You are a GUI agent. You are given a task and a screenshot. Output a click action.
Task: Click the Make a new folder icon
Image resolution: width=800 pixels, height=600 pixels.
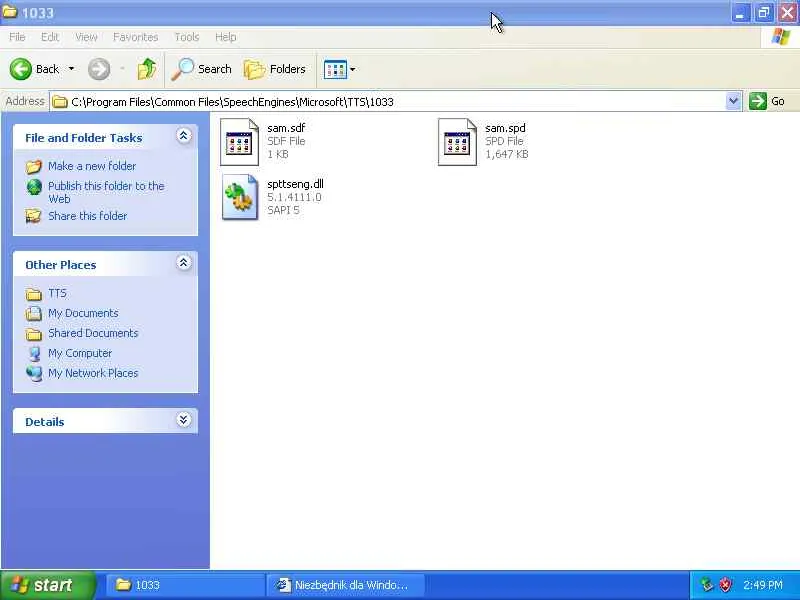(x=34, y=166)
